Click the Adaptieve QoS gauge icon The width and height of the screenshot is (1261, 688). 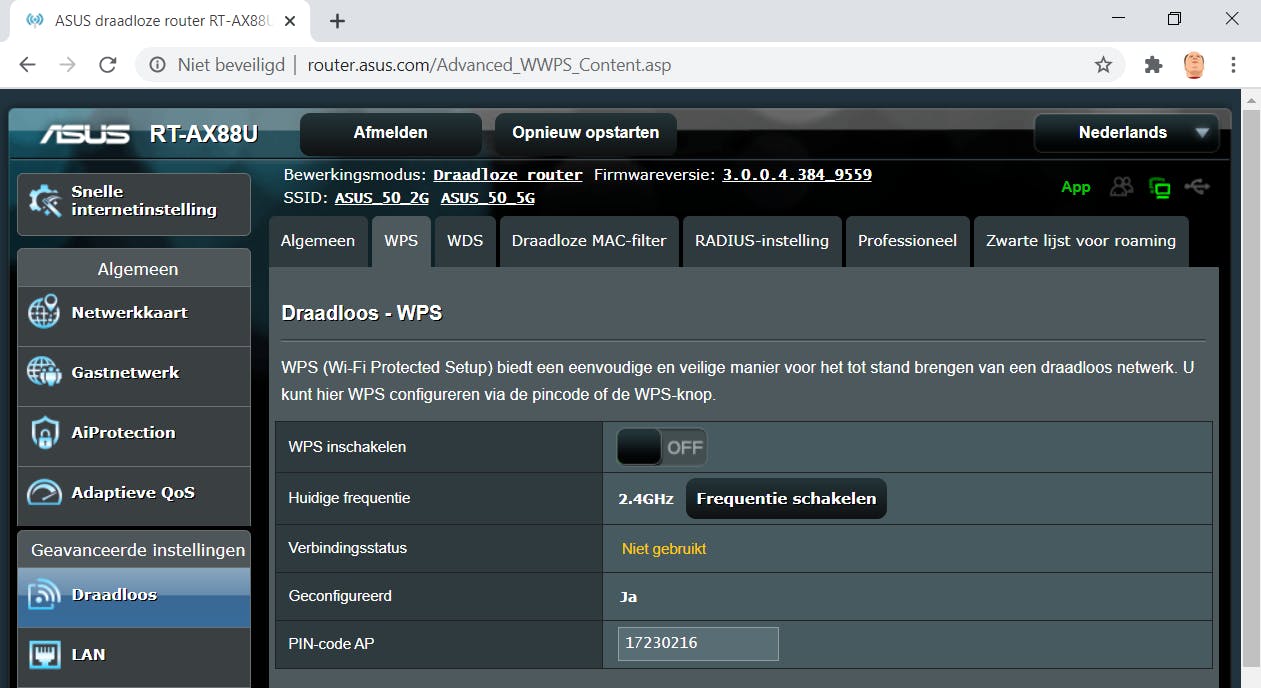pos(44,493)
